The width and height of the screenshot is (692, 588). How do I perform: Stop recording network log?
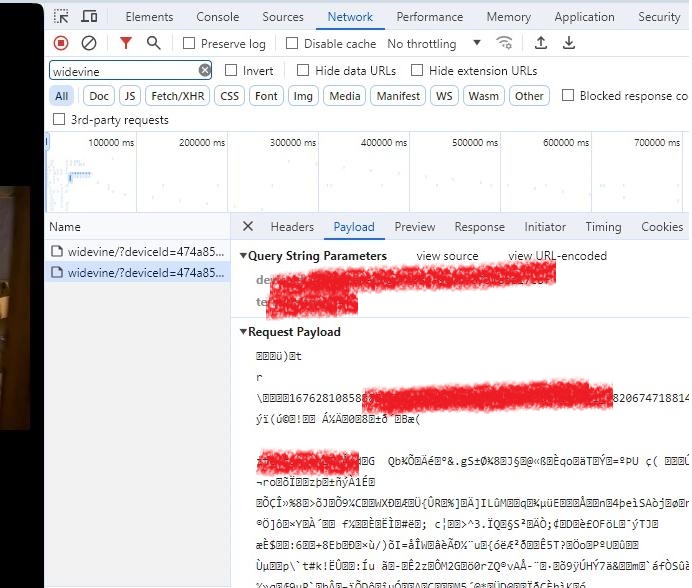point(61,43)
